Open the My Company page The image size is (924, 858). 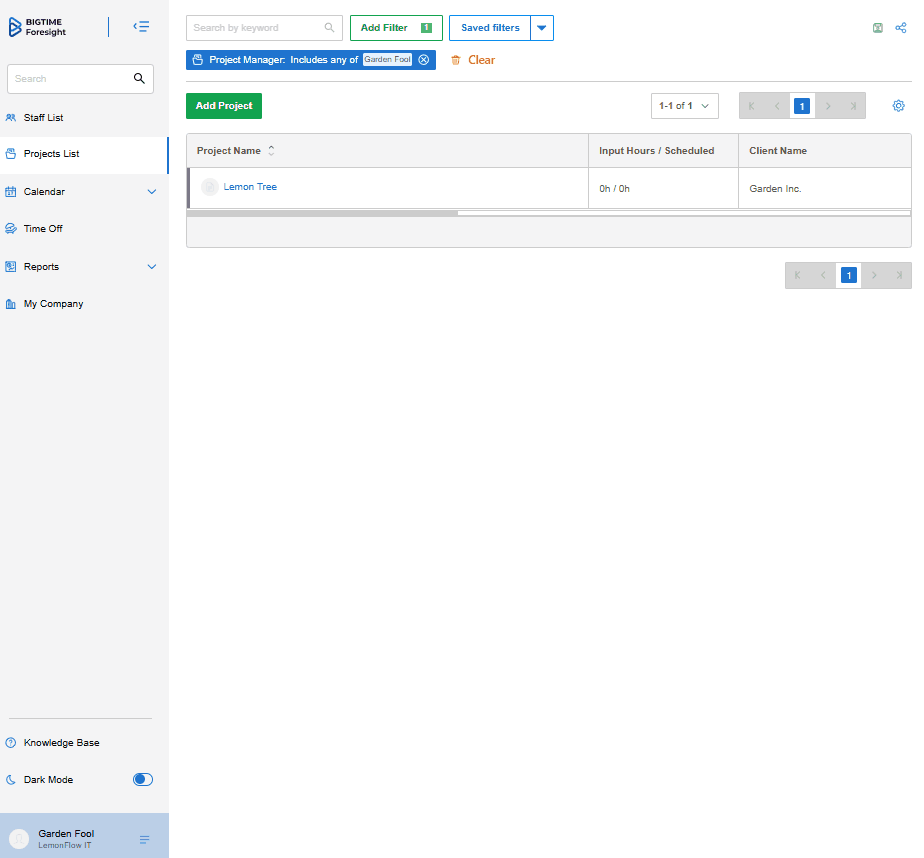[x=53, y=304]
